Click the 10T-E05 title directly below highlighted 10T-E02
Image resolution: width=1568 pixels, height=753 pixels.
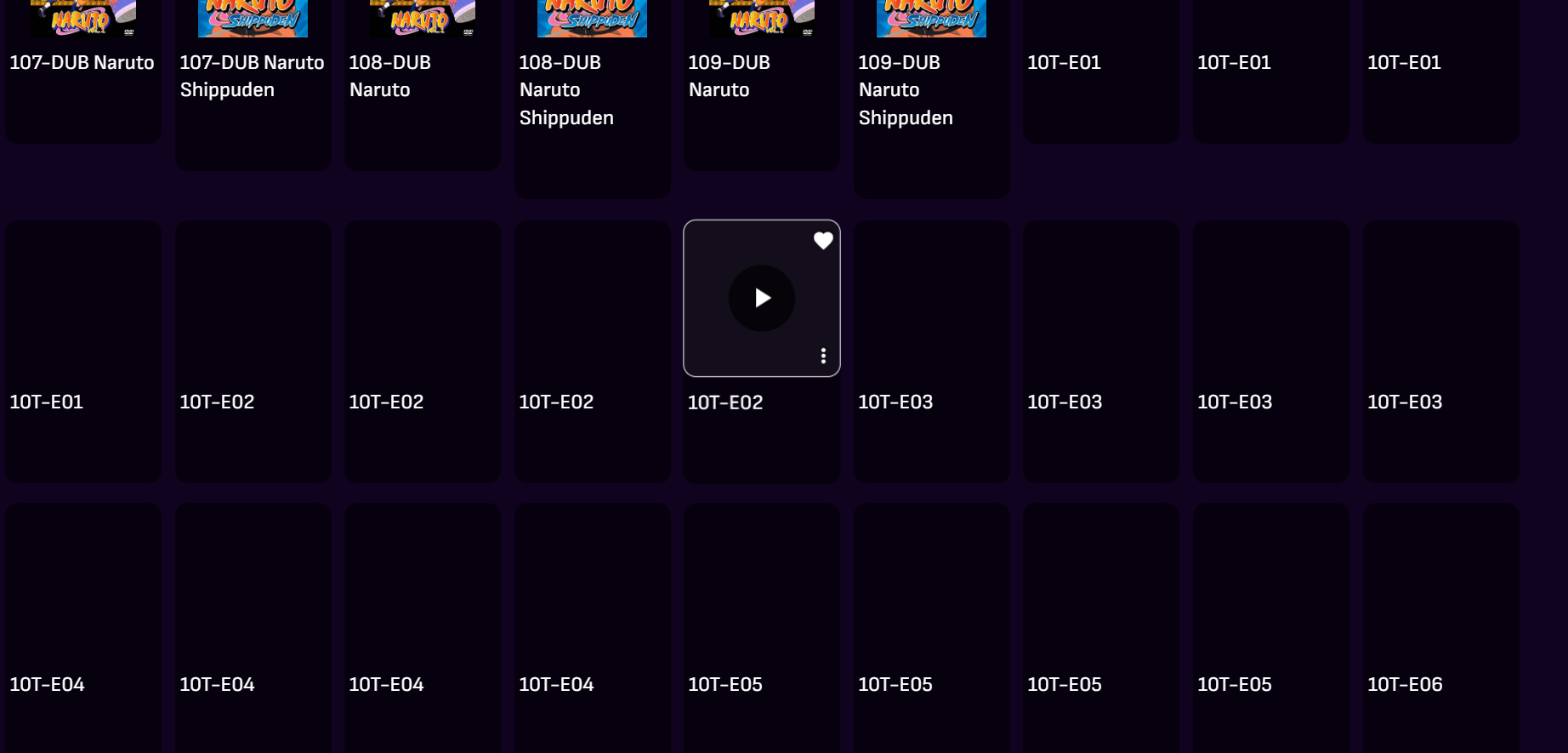725,684
